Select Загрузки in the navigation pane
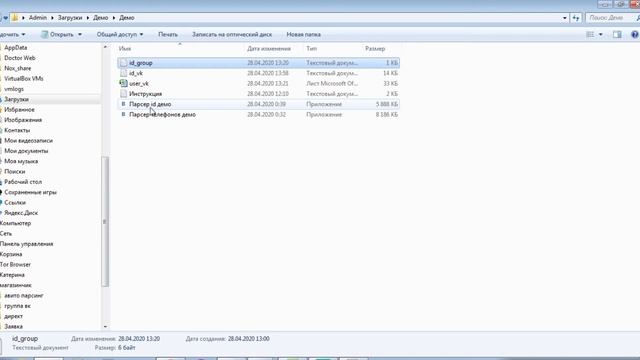This screenshot has width=640, height=360. pos(16,99)
